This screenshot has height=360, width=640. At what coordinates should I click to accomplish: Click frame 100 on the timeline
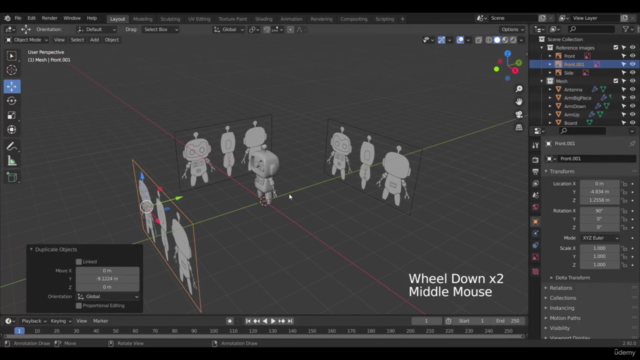pyautogui.click(x=213, y=331)
